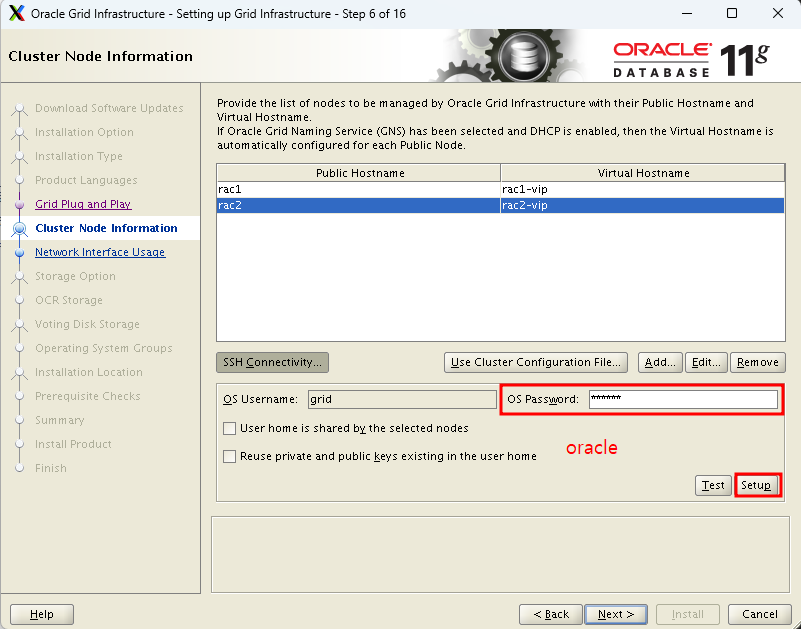This screenshot has width=801, height=629.
Task: Open Use Cluster Configuration File dialog
Action: click(535, 362)
